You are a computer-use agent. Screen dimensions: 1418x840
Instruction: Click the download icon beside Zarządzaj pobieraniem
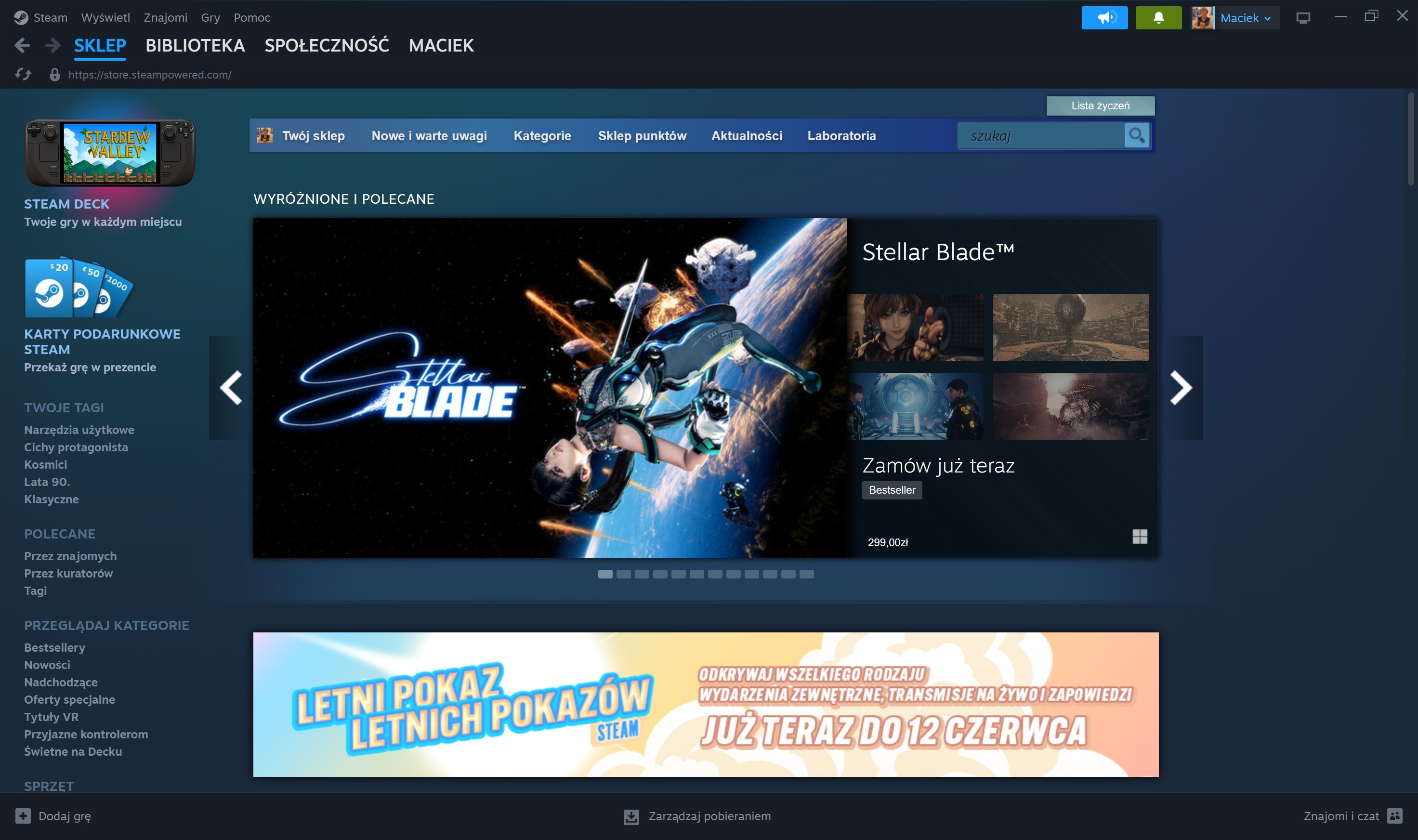(631, 816)
